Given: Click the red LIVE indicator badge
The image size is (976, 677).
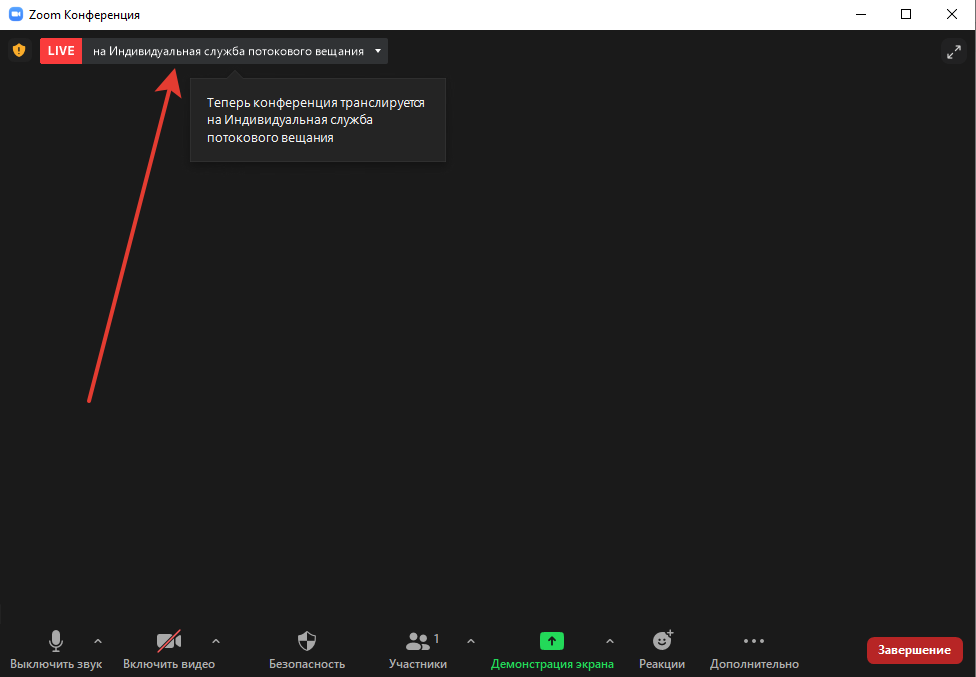Looking at the screenshot, I should [x=61, y=51].
